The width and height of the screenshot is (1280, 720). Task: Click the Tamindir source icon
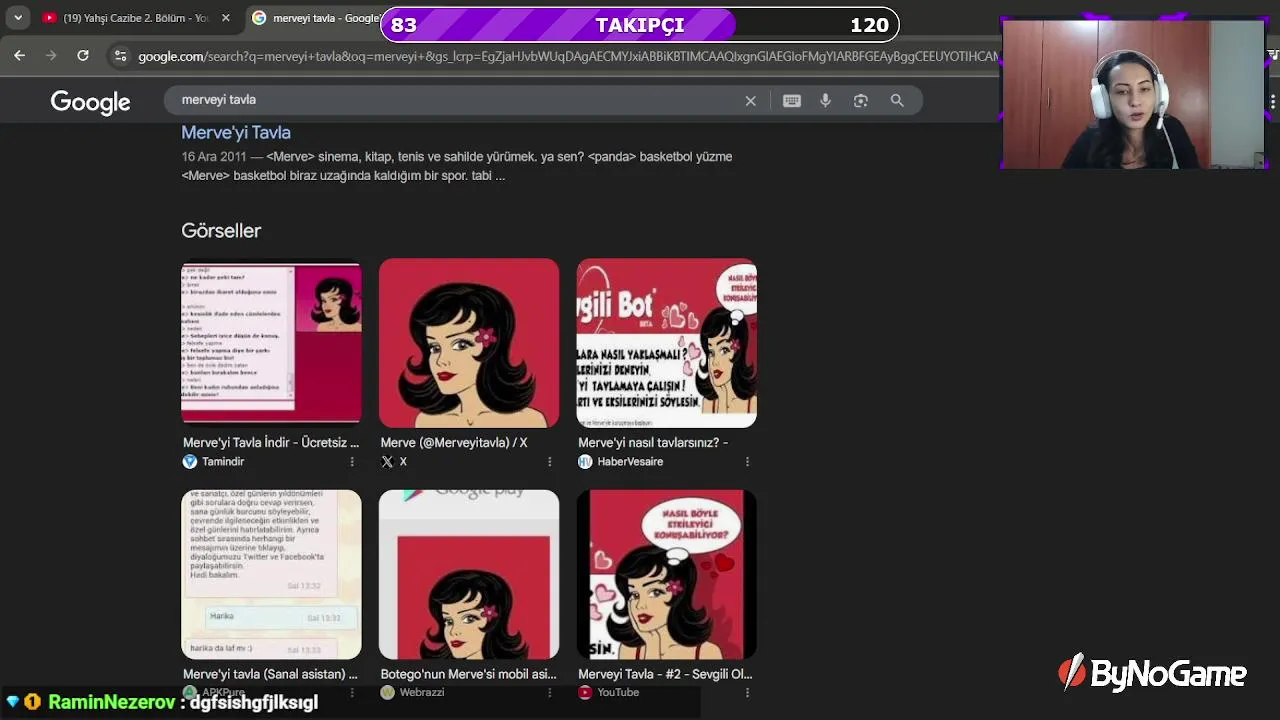tap(190, 462)
